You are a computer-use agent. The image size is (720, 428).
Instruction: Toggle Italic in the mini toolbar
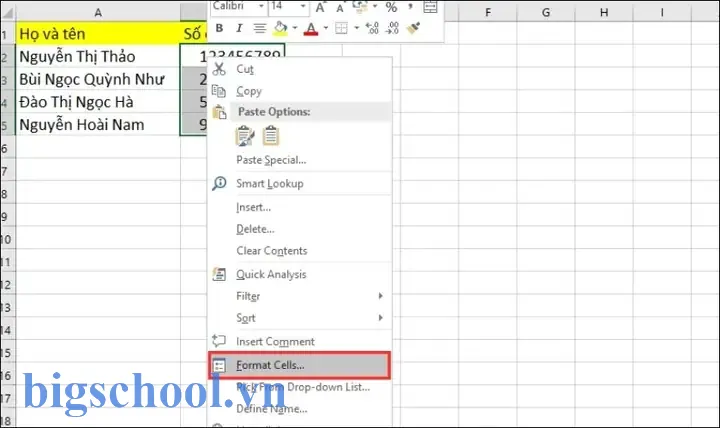[x=239, y=28]
